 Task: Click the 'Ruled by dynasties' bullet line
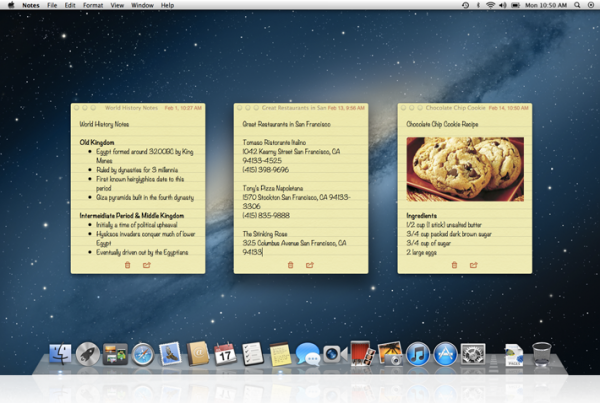(x=137, y=170)
